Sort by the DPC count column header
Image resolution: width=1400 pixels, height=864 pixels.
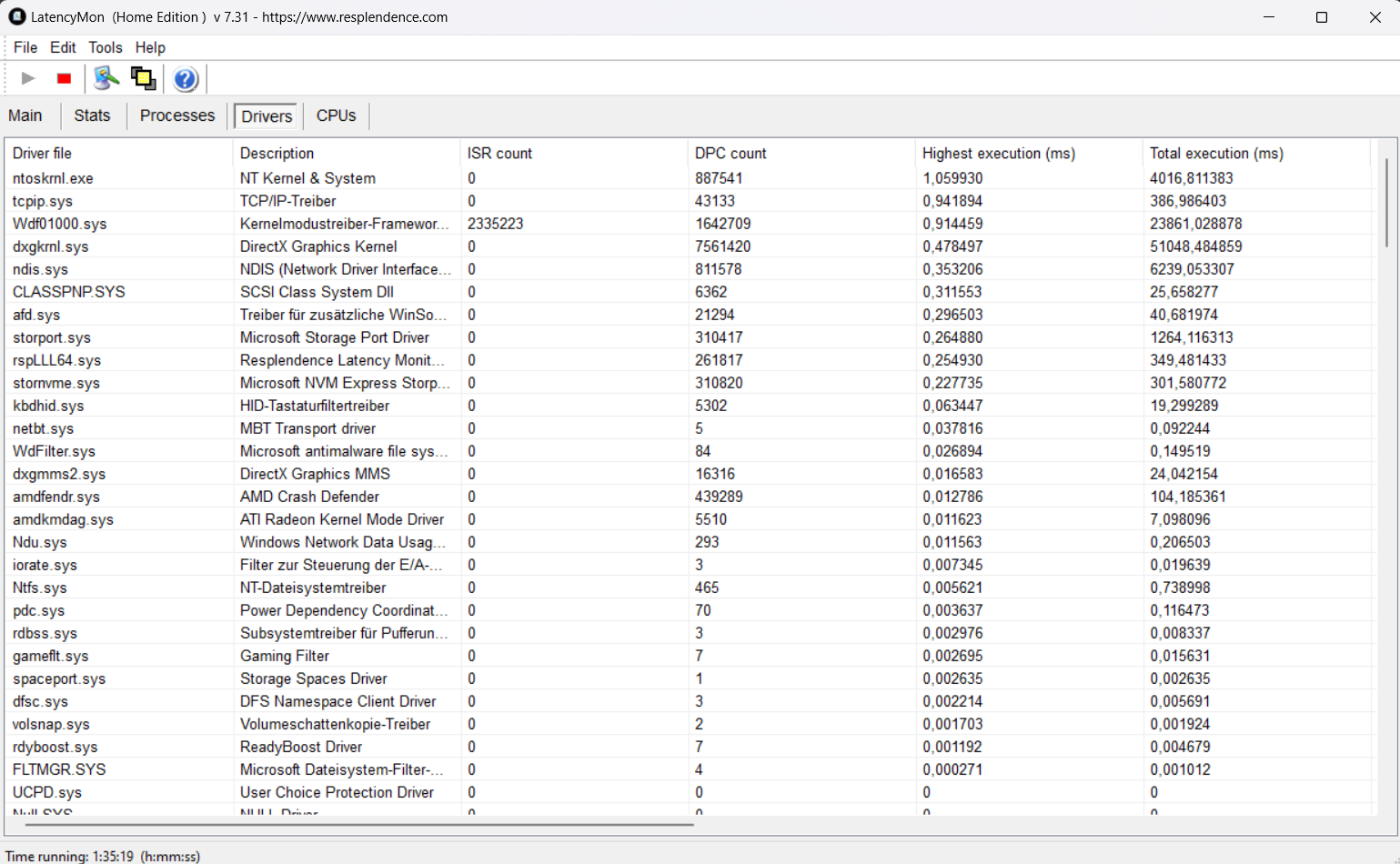801,154
